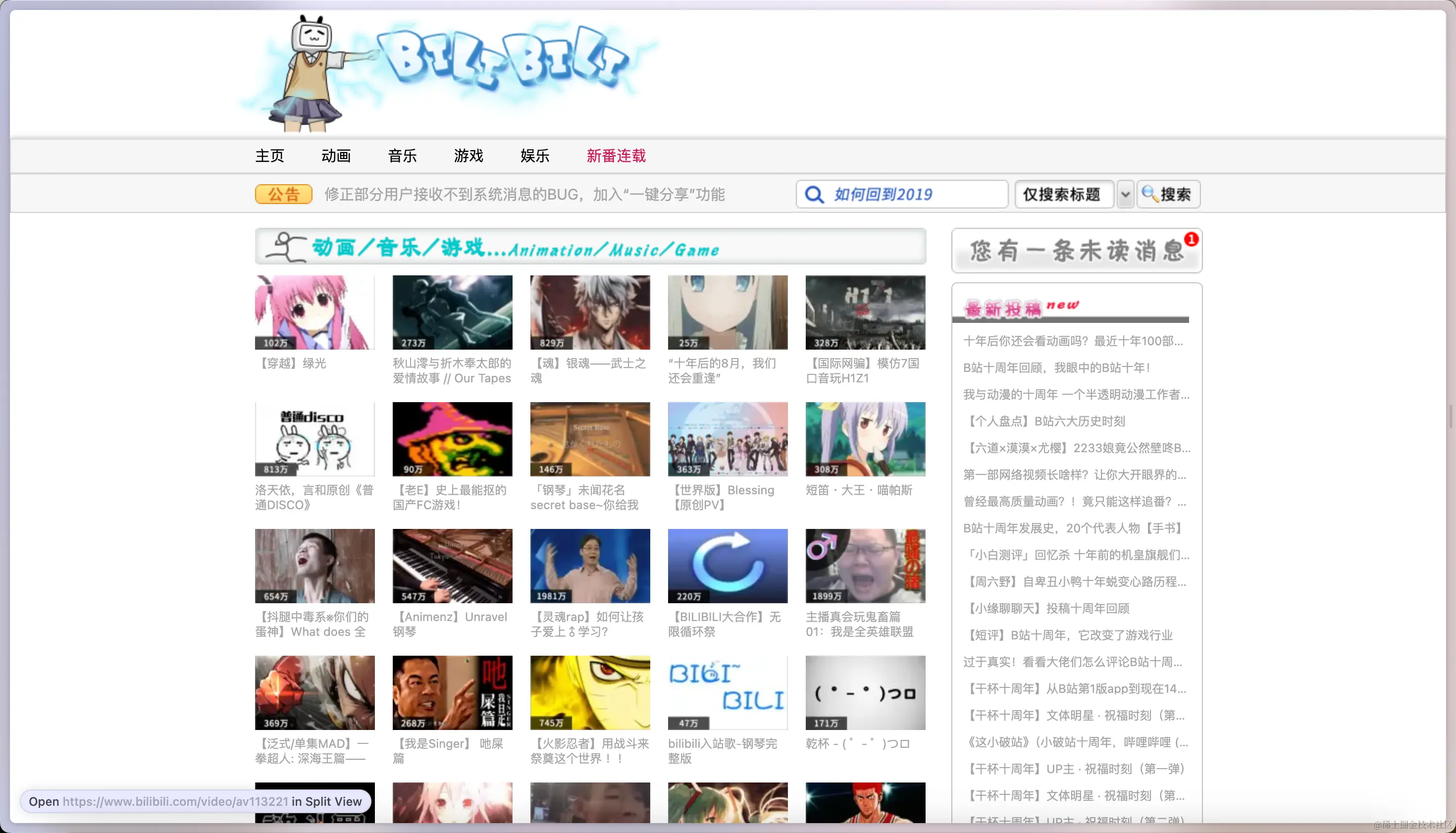Screen dimensions: 1456x833
Task: Open 普通disco thumbnail with rabbits
Action: click(314, 439)
